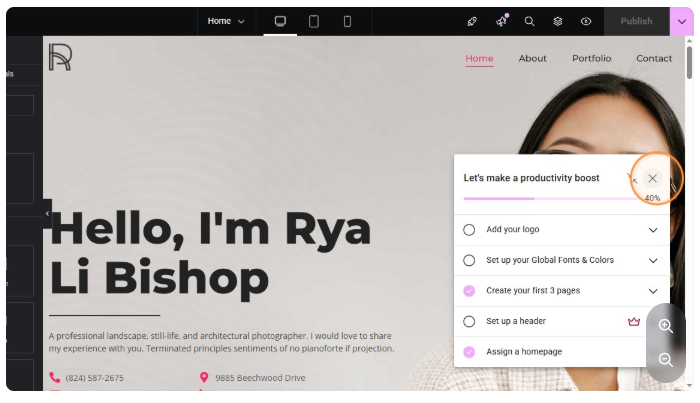Toggle the 'Create your first 3 pages' checkmark
Viewport: 700px width, 403px height.
469,291
